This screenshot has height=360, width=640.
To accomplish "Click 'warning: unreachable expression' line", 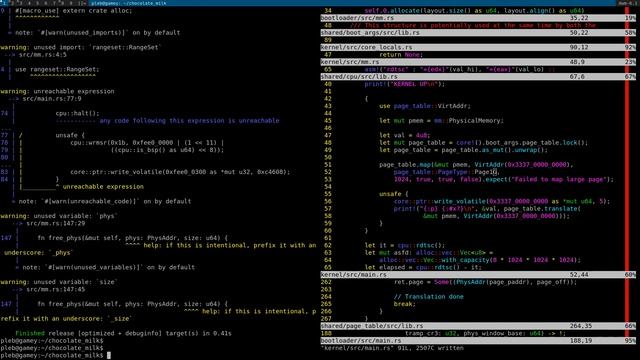I will click(x=57, y=91).
